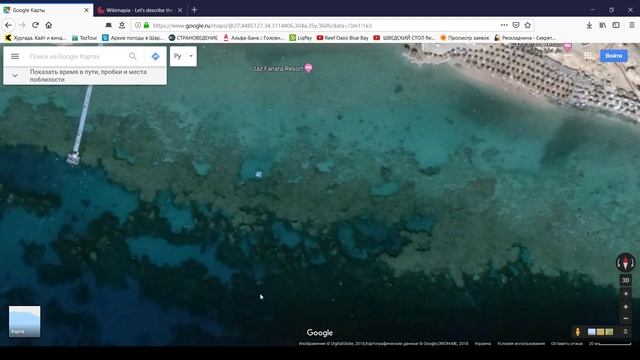Screen dimensions: 640x360
Task: Open the Google Maps hamburger menu
Action: 15,56
